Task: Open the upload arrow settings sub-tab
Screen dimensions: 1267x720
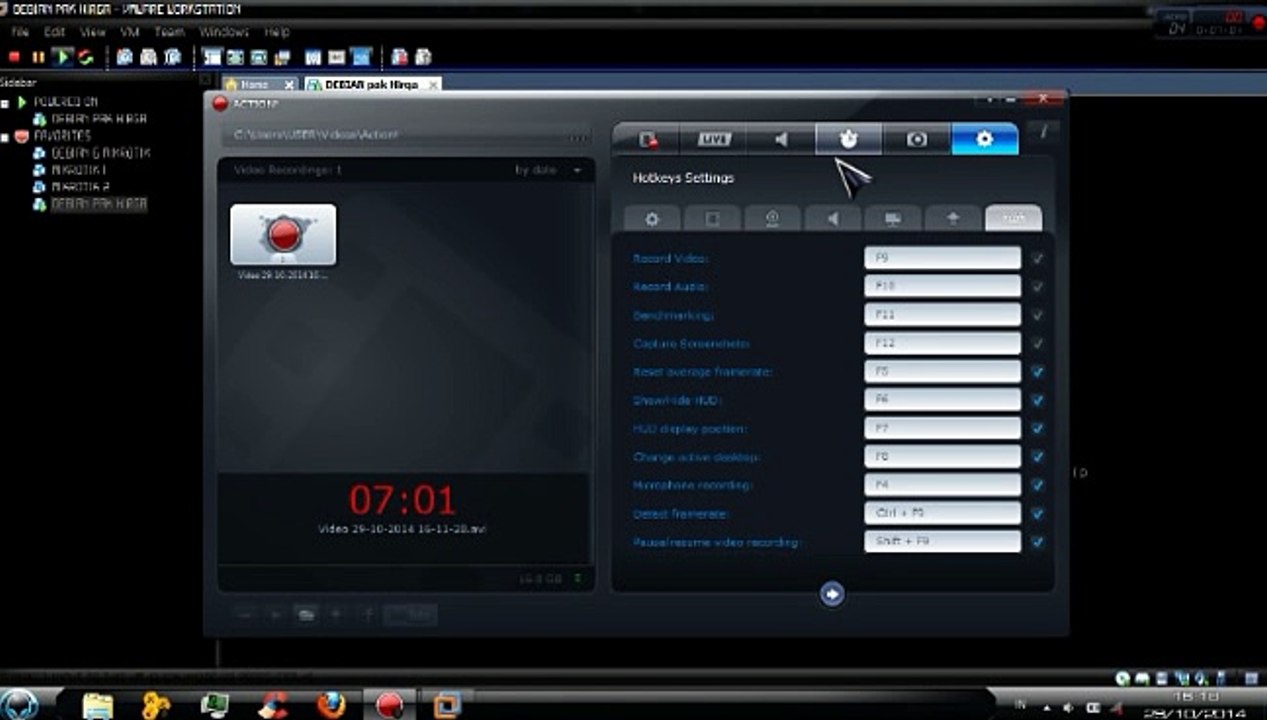Action: pyautogui.click(x=952, y=218)
